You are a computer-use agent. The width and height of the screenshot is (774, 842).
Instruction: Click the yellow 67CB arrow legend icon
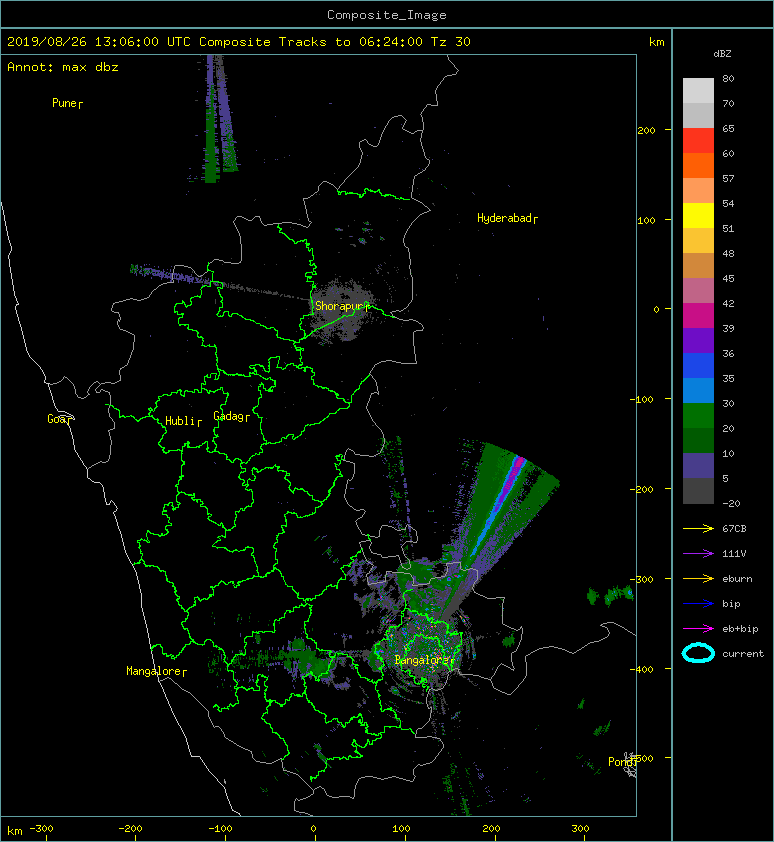click(x=698, y=528)
